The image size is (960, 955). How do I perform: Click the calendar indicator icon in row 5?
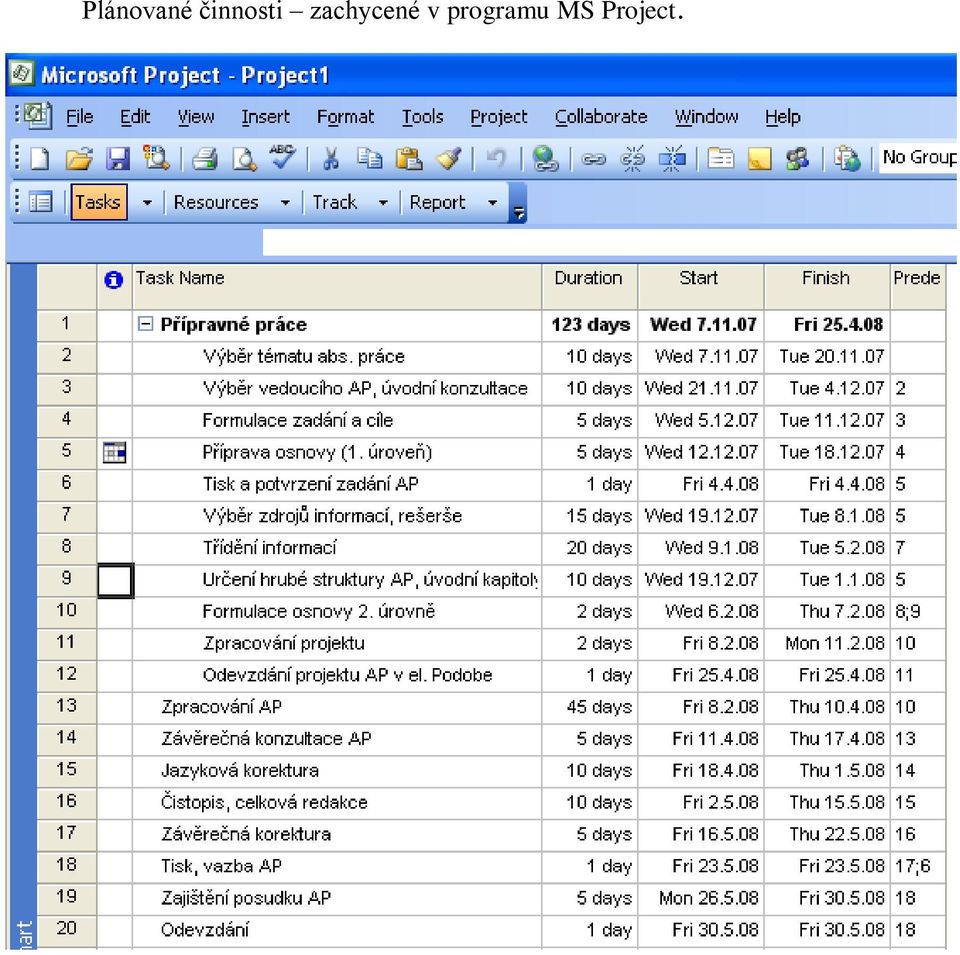(x=114, y=452)
